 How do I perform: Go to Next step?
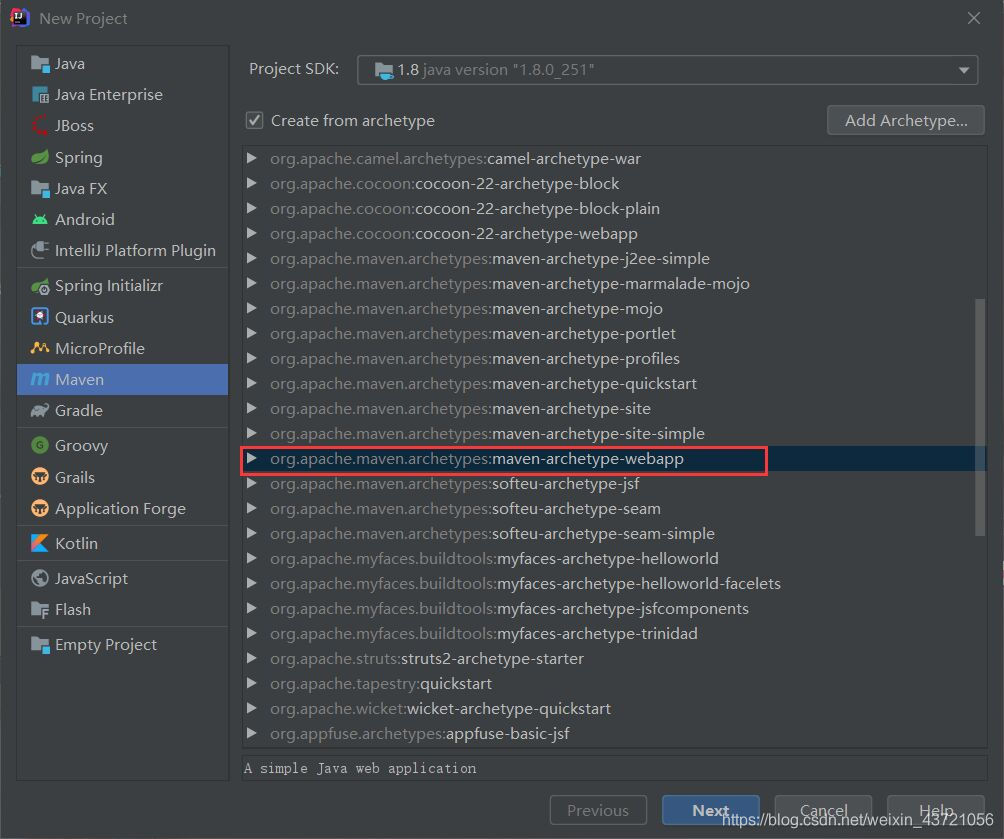tap(710, 810)
